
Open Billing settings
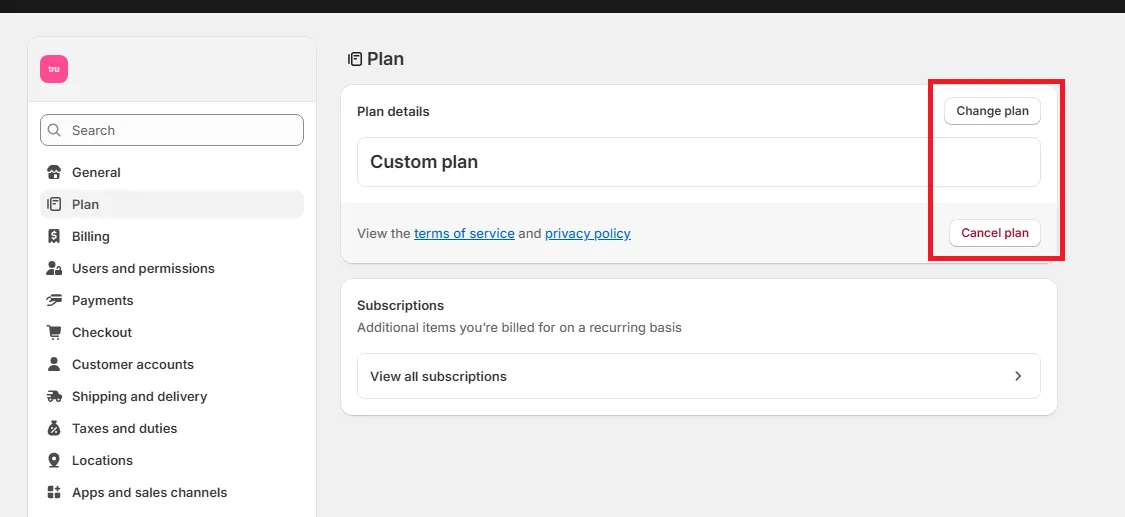click(x=172, y=236)
